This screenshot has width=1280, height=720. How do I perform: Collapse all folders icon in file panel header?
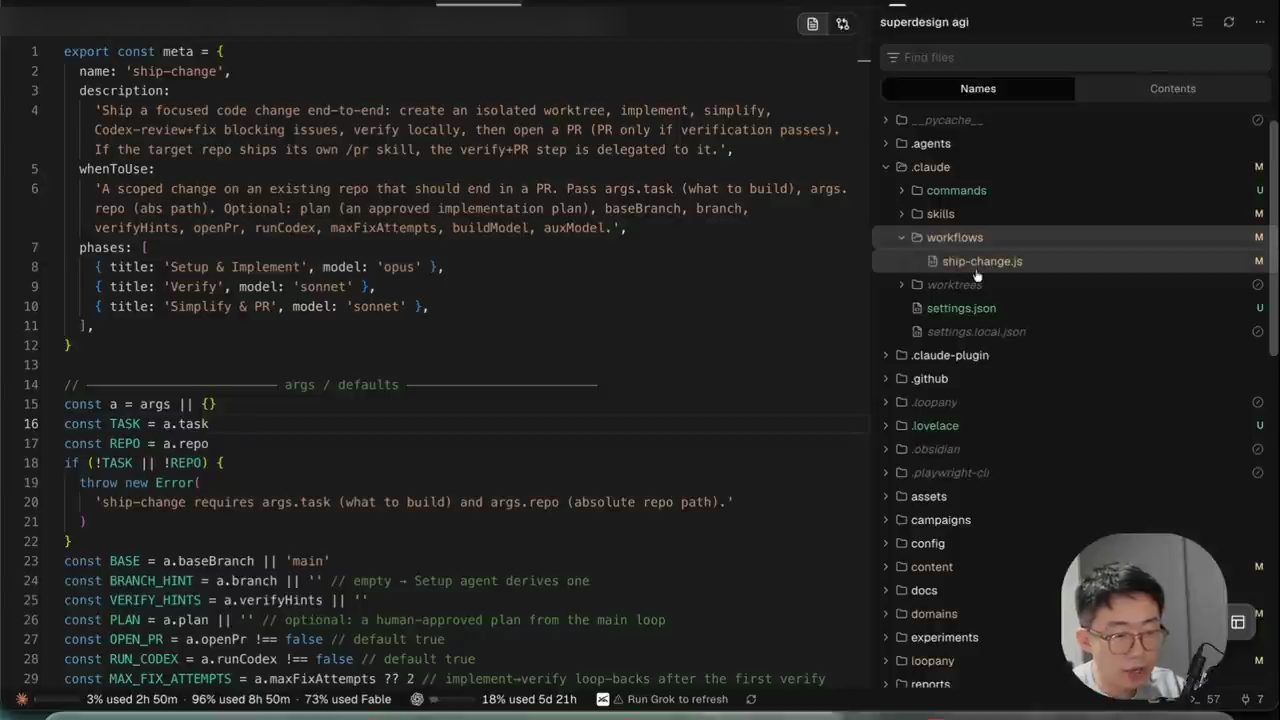(1197, 22)
